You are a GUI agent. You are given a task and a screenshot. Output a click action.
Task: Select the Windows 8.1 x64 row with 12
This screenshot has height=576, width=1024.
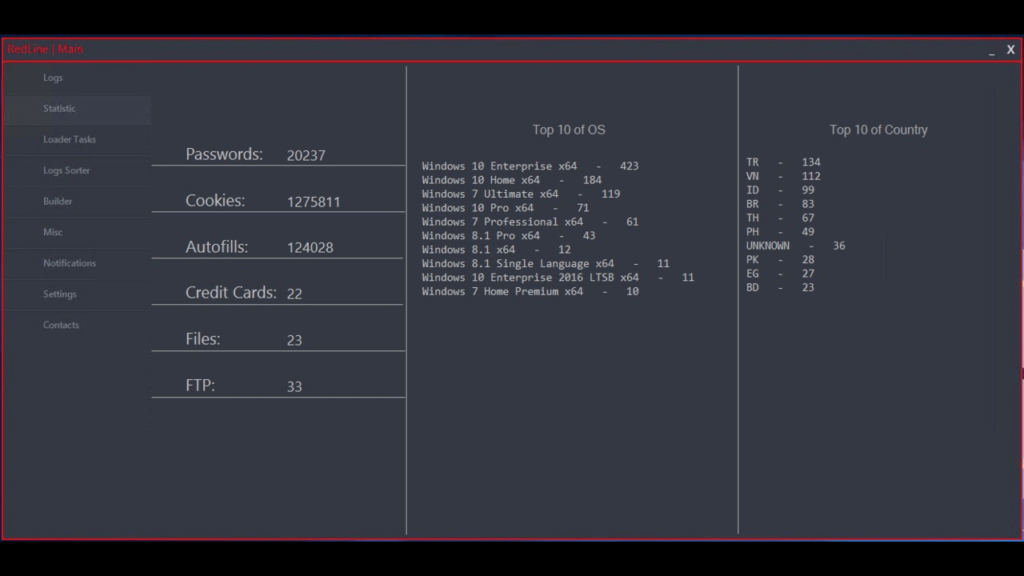point(496,250)
